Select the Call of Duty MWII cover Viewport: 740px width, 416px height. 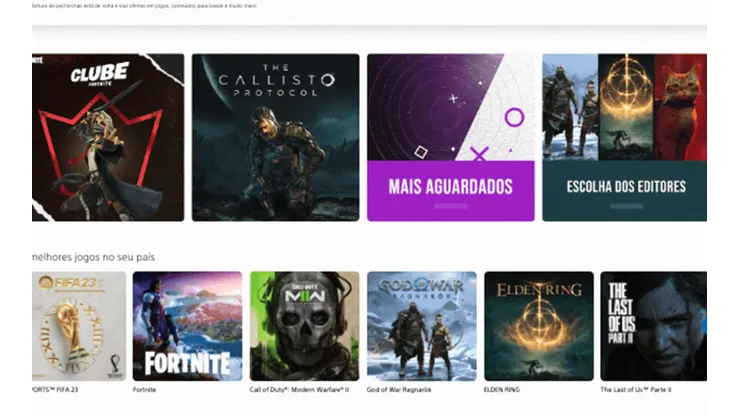304,326
